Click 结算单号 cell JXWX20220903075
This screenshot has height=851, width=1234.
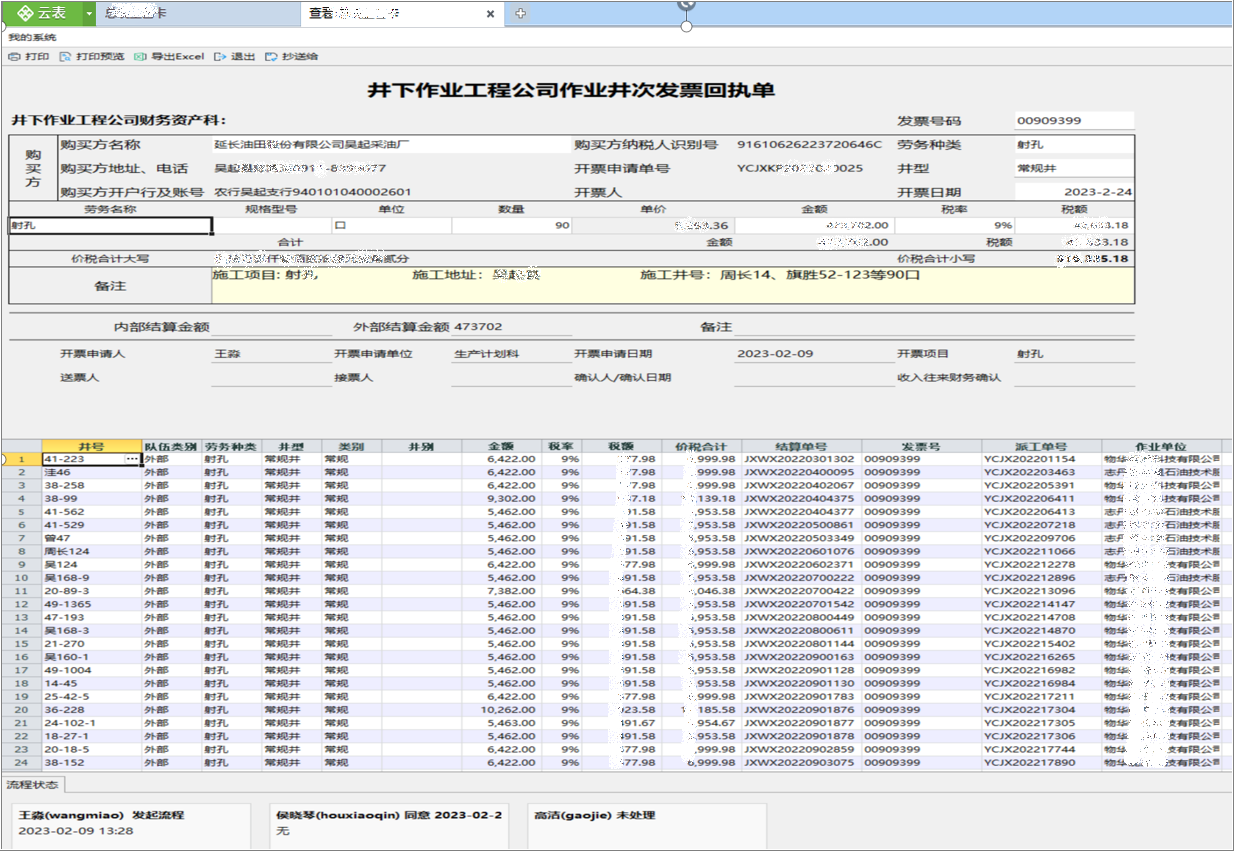click(801, 762)
